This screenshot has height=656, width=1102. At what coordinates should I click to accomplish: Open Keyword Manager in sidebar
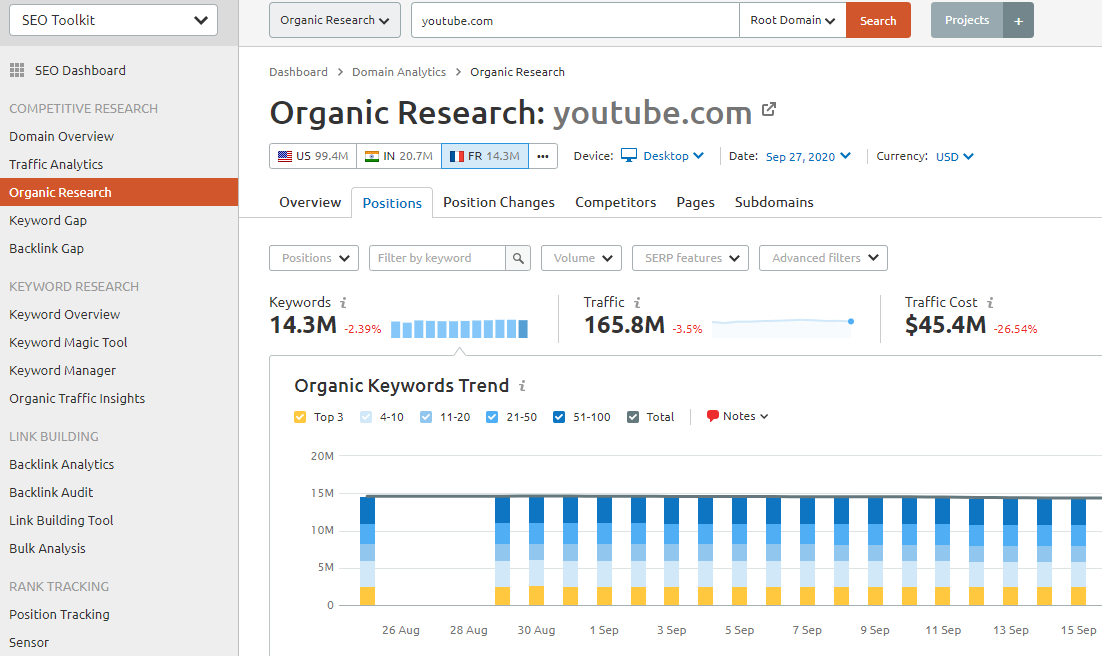click(x=63, y=371)
